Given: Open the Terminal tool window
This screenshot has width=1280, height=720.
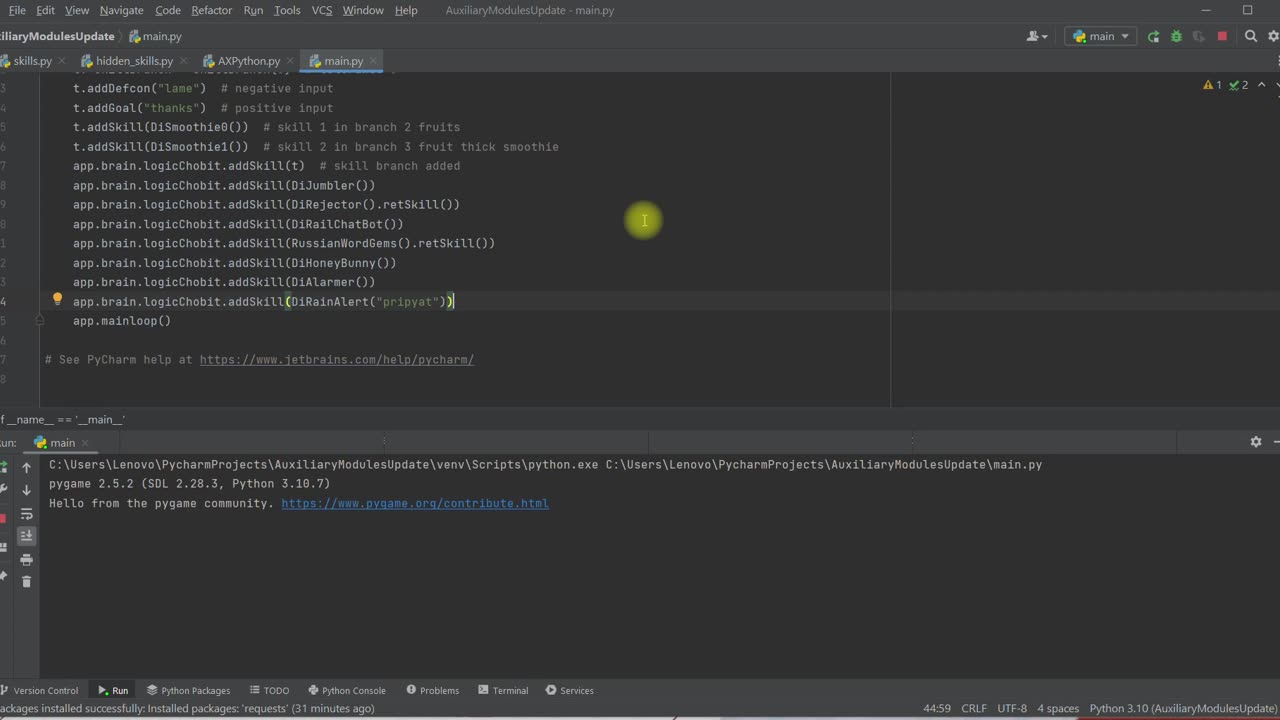Looking at the screenshot, I should (503, 690).
